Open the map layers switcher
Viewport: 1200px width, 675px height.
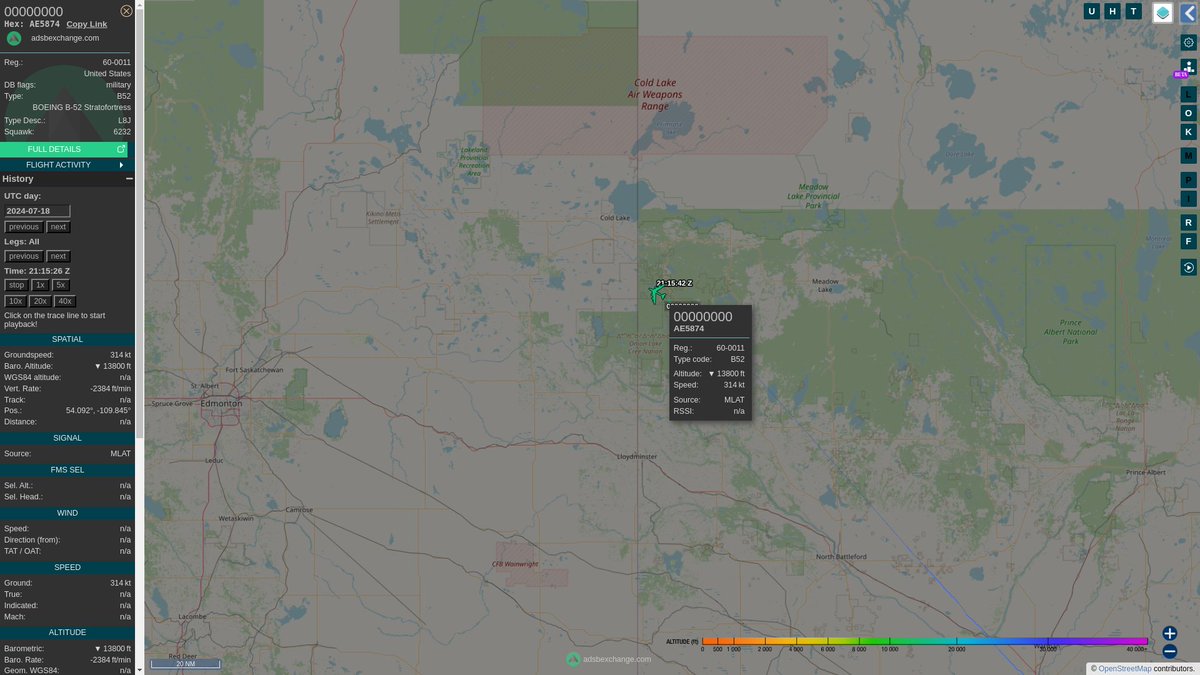[1163, 13]
